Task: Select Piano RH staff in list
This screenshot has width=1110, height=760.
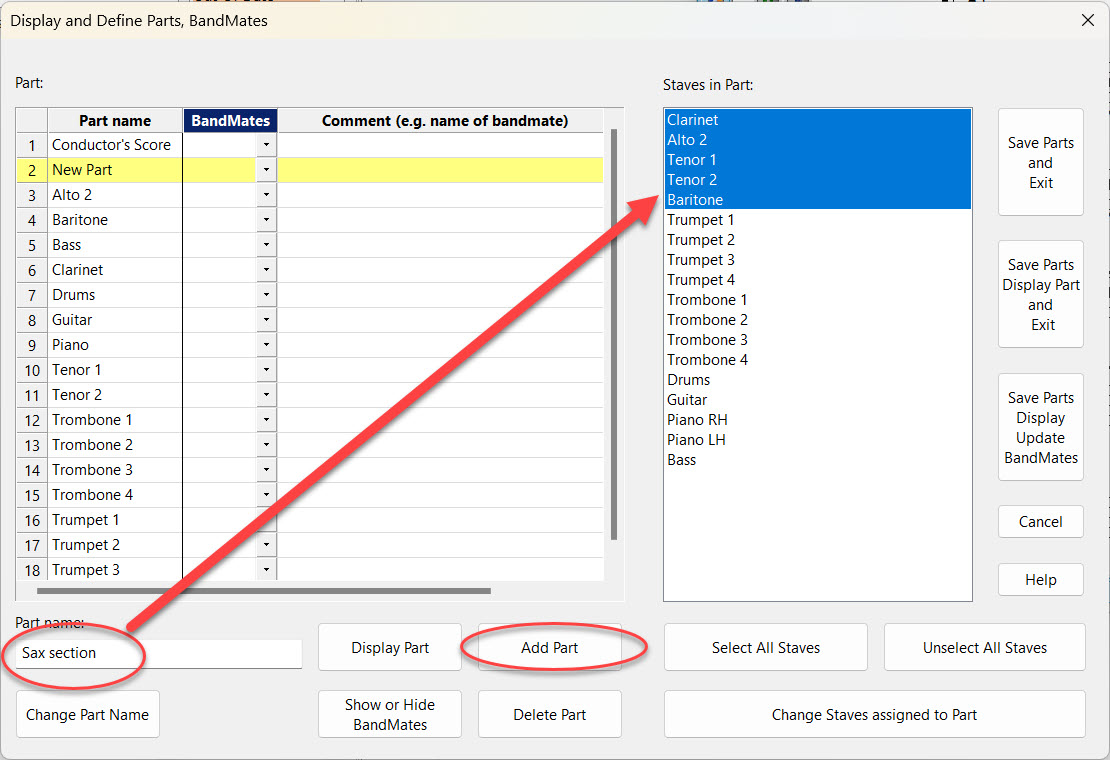Action: tap(697, 420)
